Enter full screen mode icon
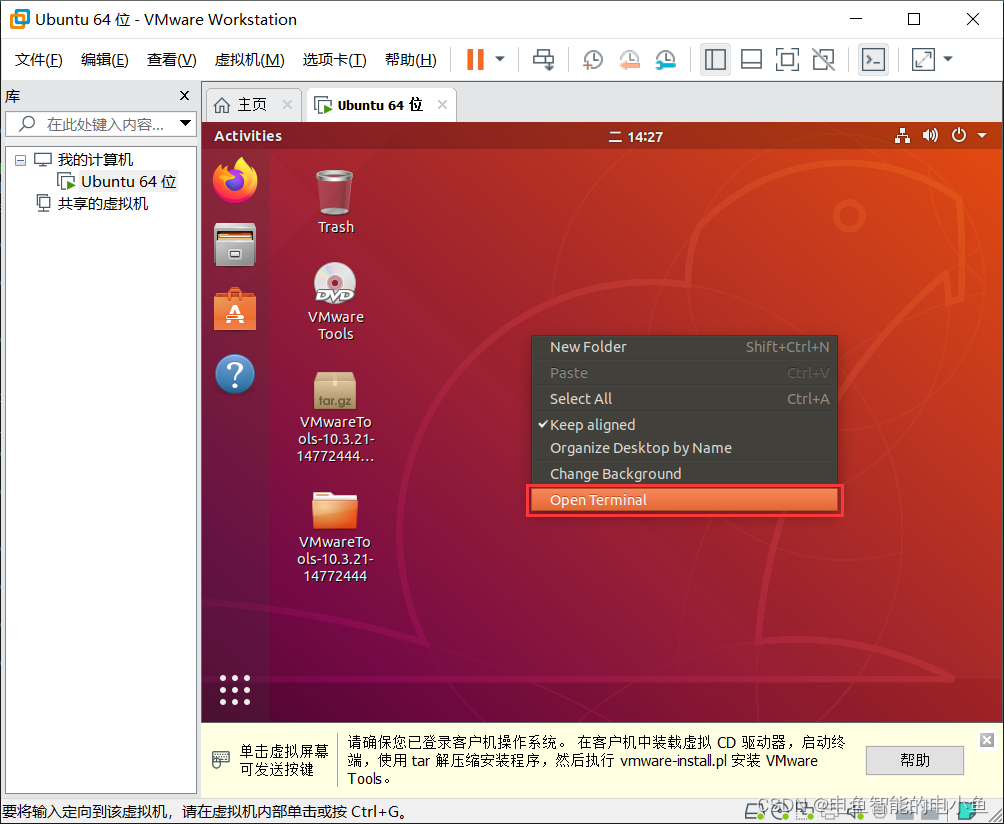The width and height of the screenshot is (1004, 824). (787, 60)
